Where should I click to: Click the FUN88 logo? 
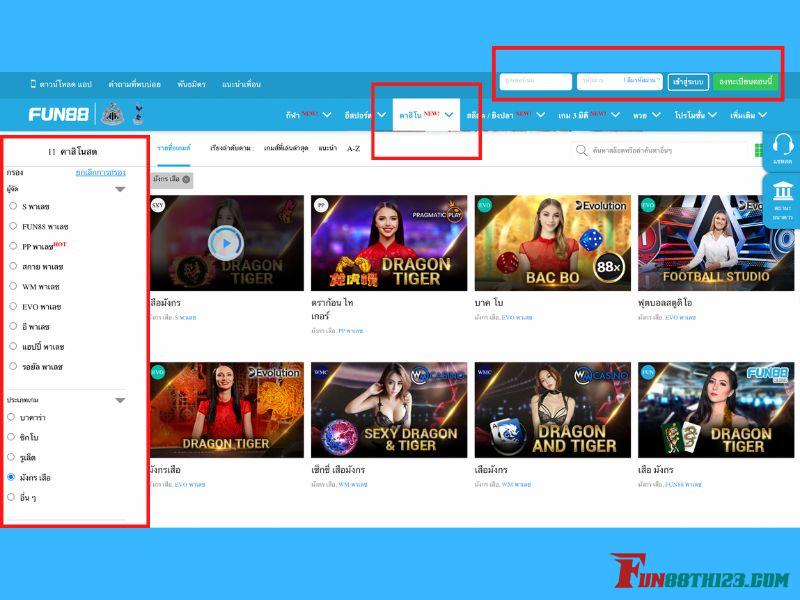[x=59, y=114]
